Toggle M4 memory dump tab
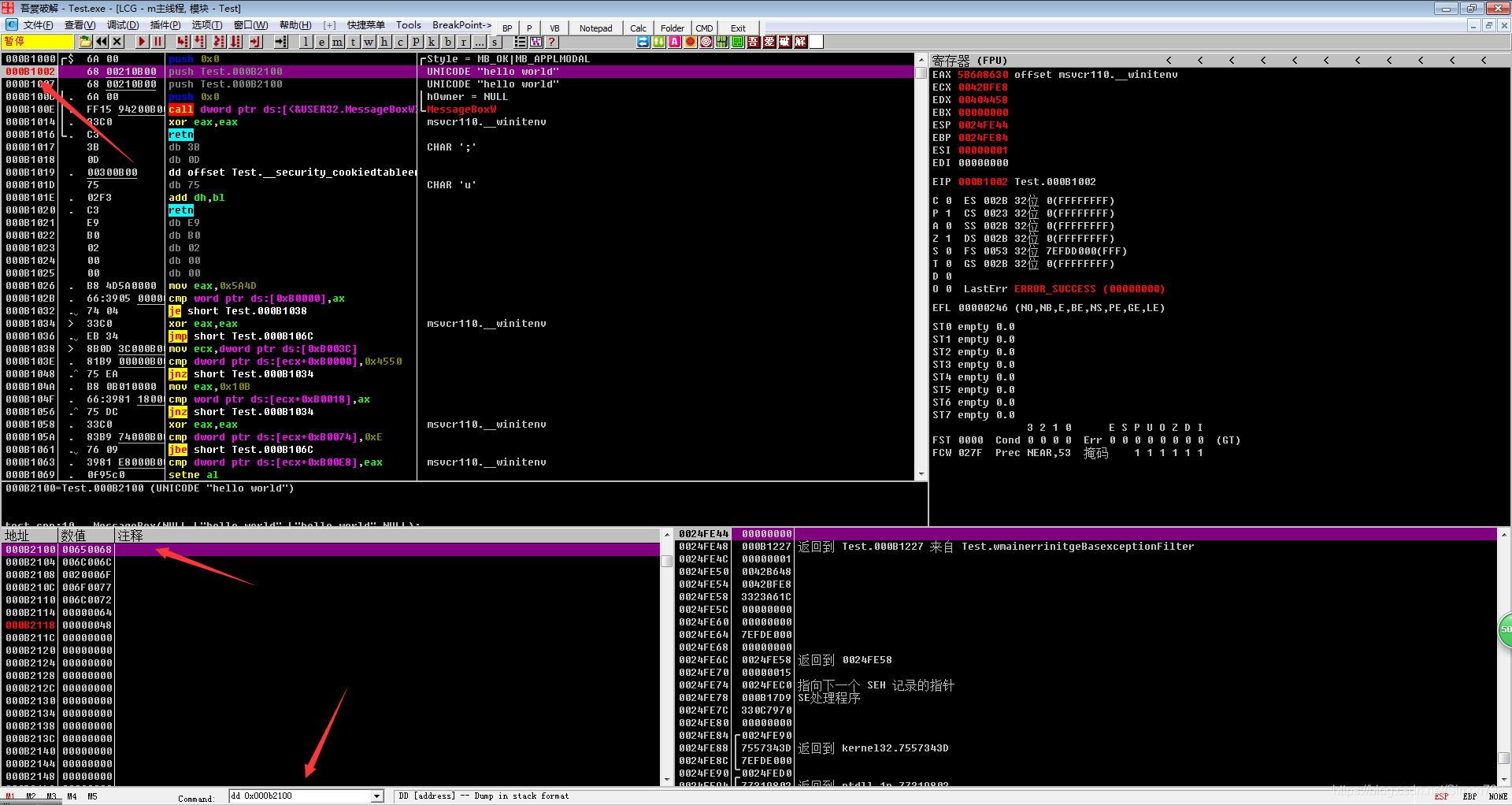The width and height of the screenshot is (1512, 805). click(72, 796)
